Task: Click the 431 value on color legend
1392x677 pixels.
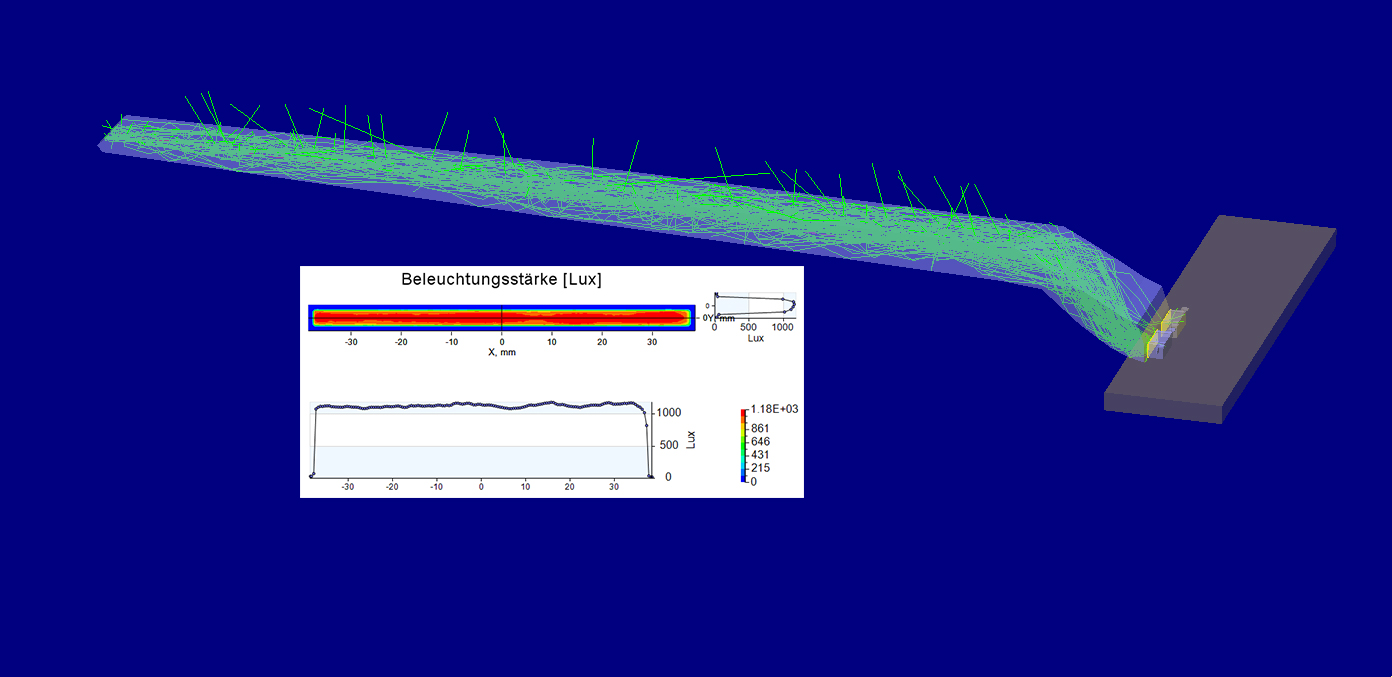Action: (760, 455)
